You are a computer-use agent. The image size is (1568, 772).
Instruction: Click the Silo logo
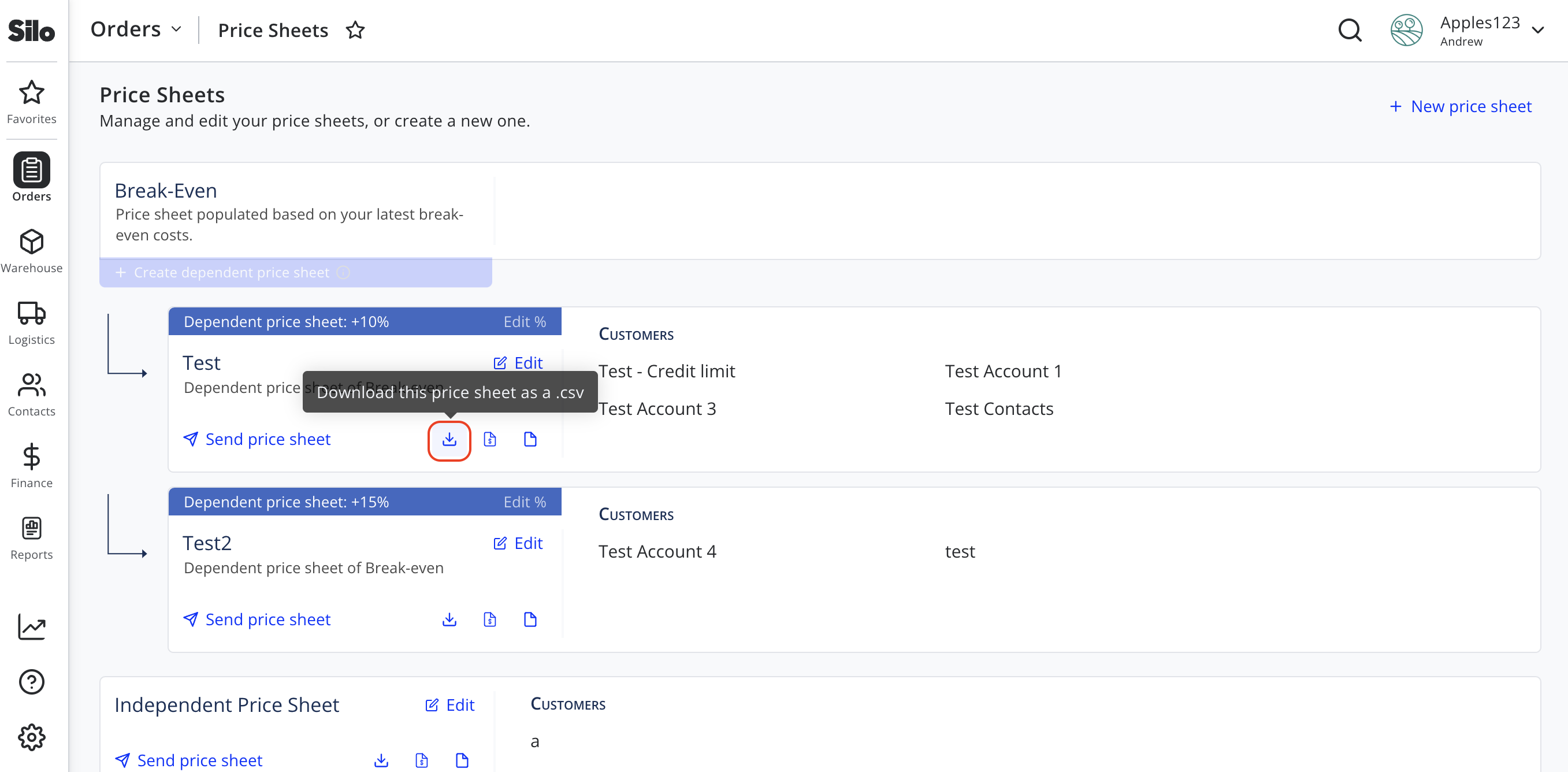tap(31, 30)
